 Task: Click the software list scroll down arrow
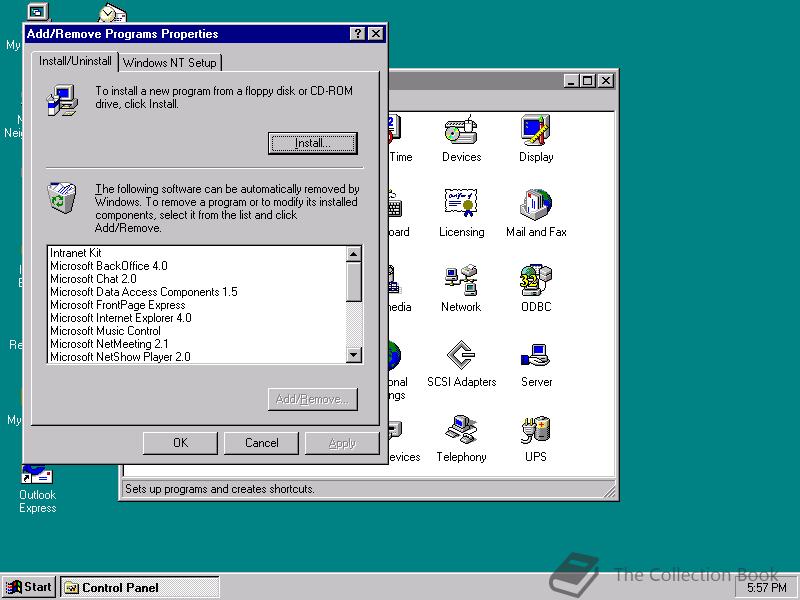click(354, 355)
